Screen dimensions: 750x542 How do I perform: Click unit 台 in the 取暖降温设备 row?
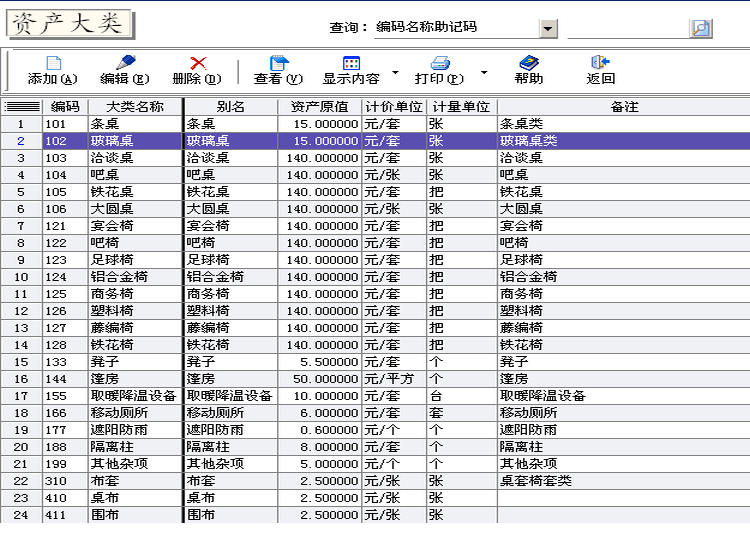pyautogui.click(x=462, y=396)
